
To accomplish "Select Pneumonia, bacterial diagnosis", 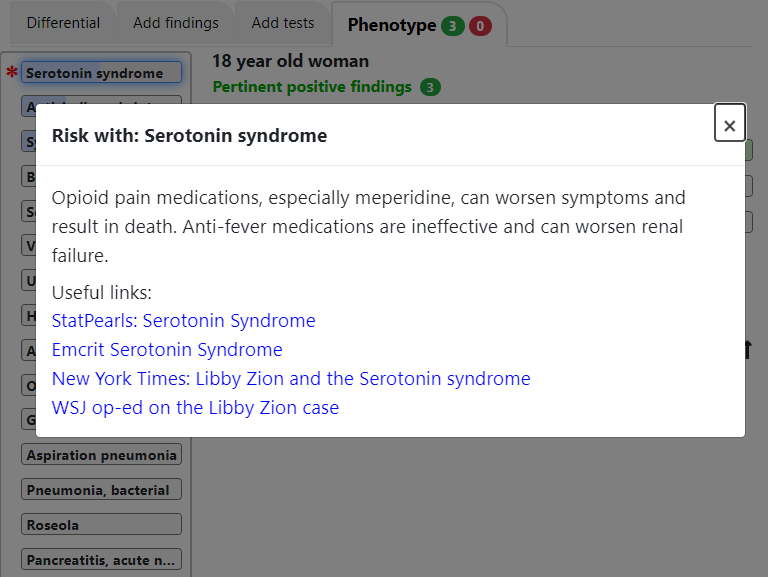I will [x=101, y=489].
